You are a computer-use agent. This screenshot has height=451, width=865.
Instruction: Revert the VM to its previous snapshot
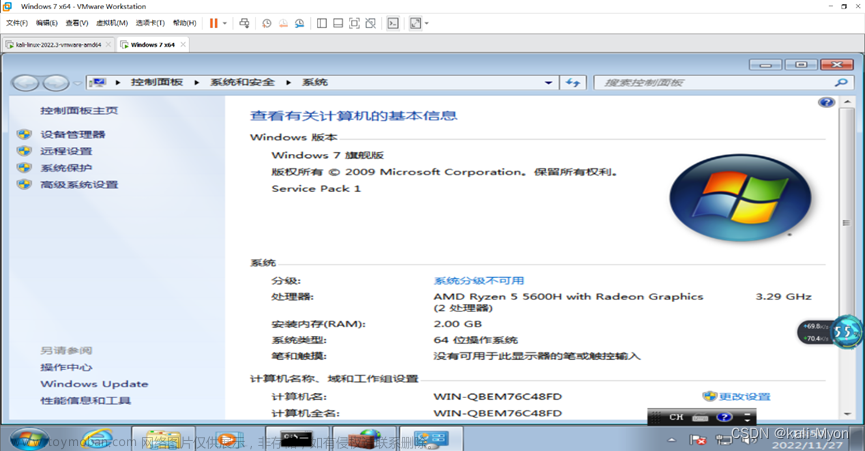coord(283,23)
